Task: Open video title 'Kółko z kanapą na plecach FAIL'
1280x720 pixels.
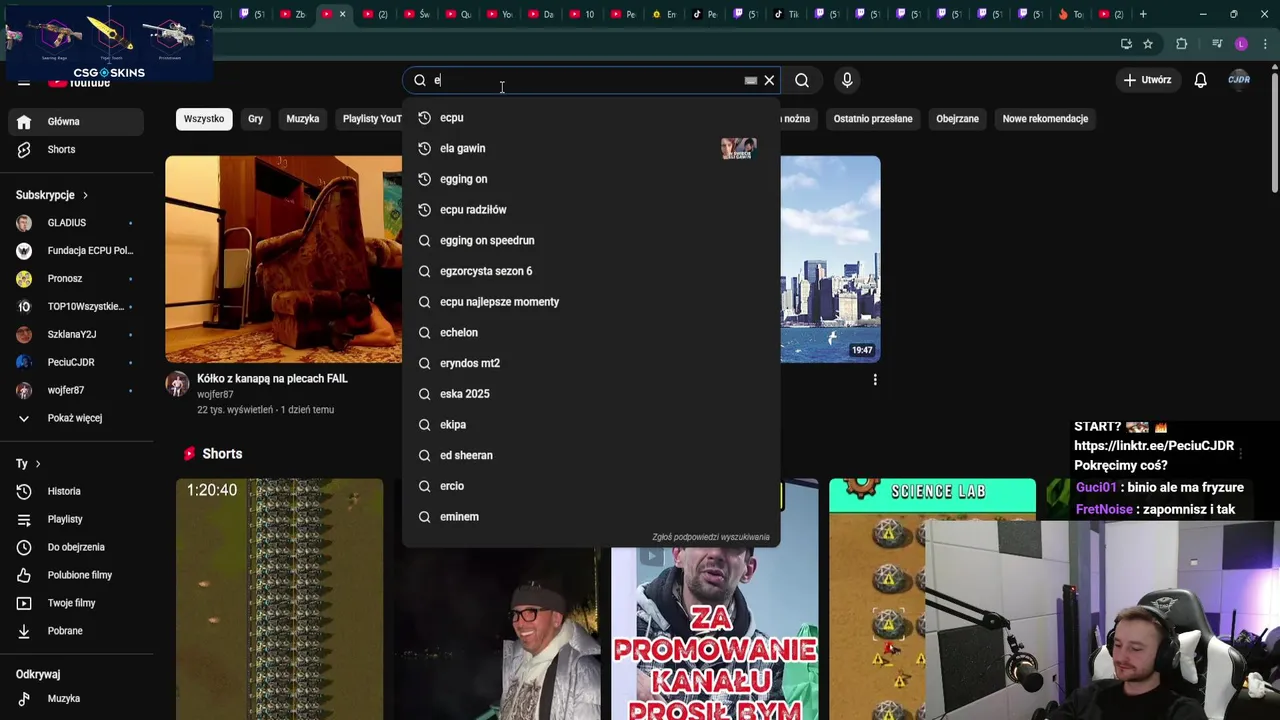Action: [272, 379]
